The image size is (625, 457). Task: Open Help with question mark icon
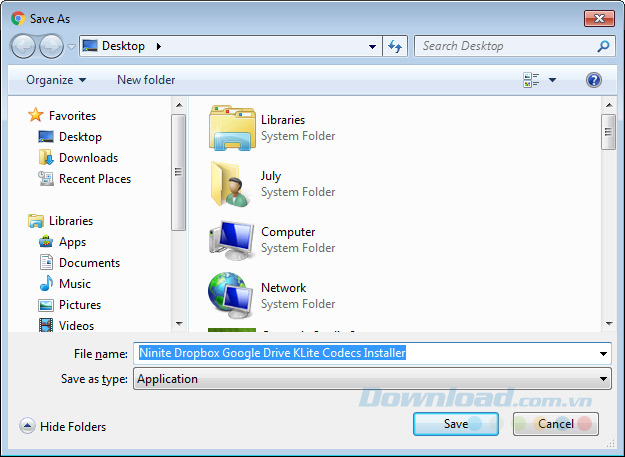point(594,80)
